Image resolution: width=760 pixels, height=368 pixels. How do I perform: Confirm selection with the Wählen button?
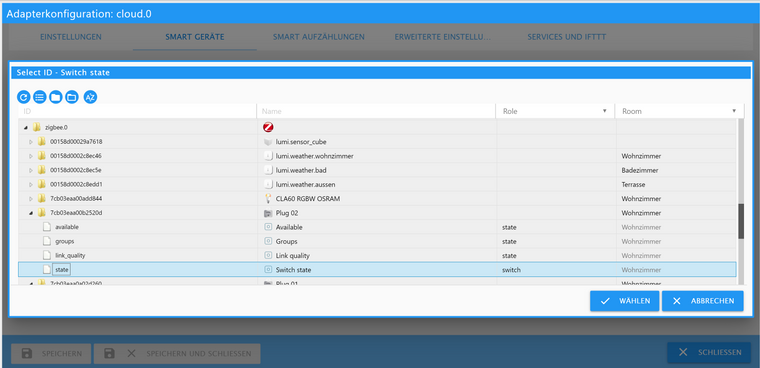(x=624, y=301)
